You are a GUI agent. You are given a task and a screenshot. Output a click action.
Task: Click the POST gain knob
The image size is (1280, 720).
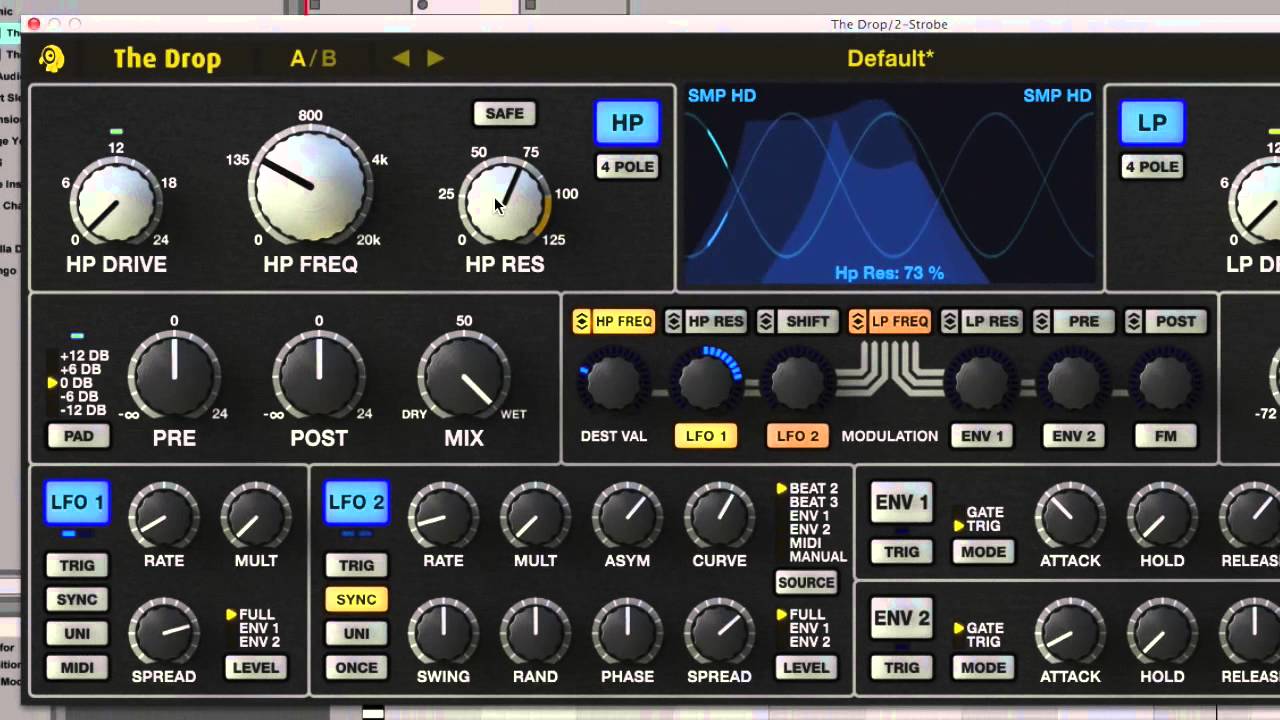(x=319, y=376)
